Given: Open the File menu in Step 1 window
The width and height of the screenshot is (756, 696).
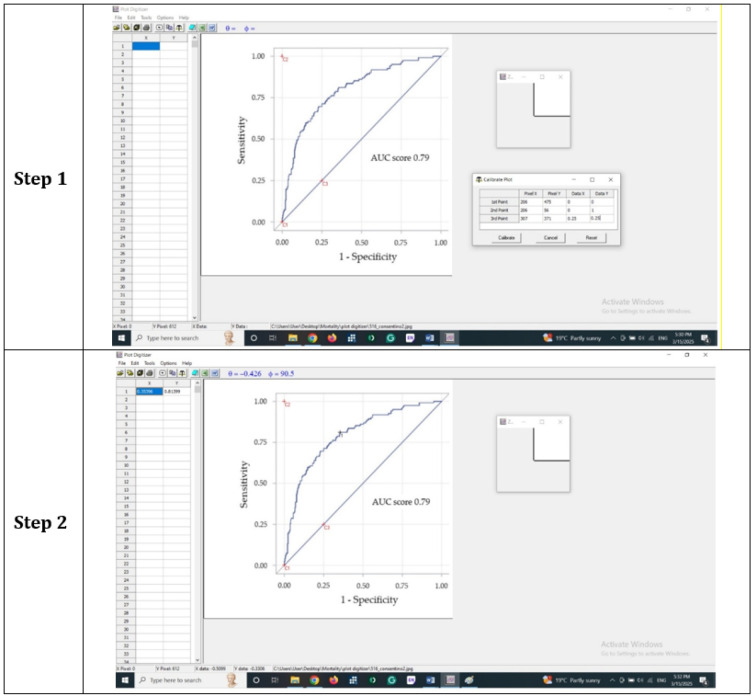Looking at the screenshot, I should pyautogui.click(x=118, y=17).
